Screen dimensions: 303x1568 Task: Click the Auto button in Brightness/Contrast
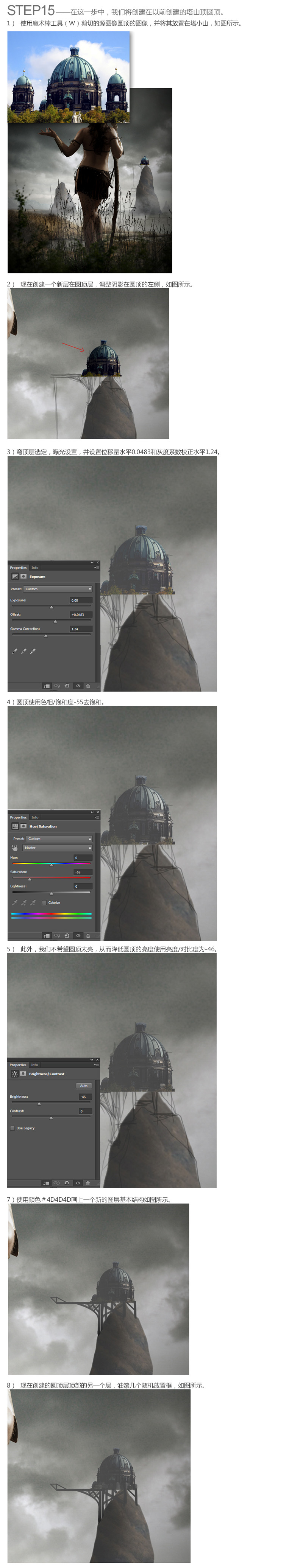84,1086
